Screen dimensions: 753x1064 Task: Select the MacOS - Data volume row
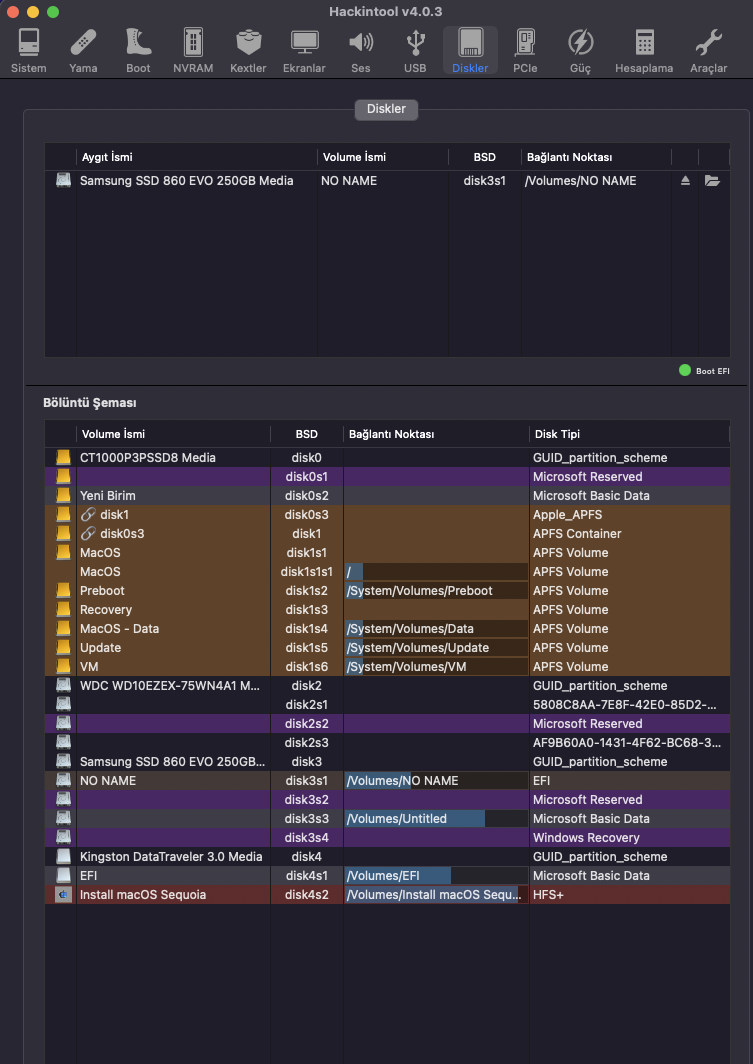click(x=119, y=628)
